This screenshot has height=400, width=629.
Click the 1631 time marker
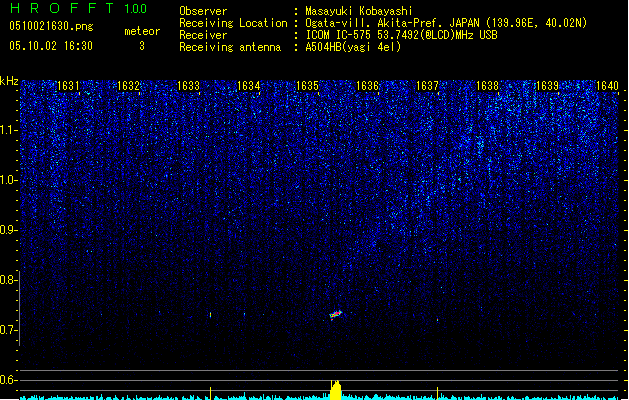click(x=68, y=86)
